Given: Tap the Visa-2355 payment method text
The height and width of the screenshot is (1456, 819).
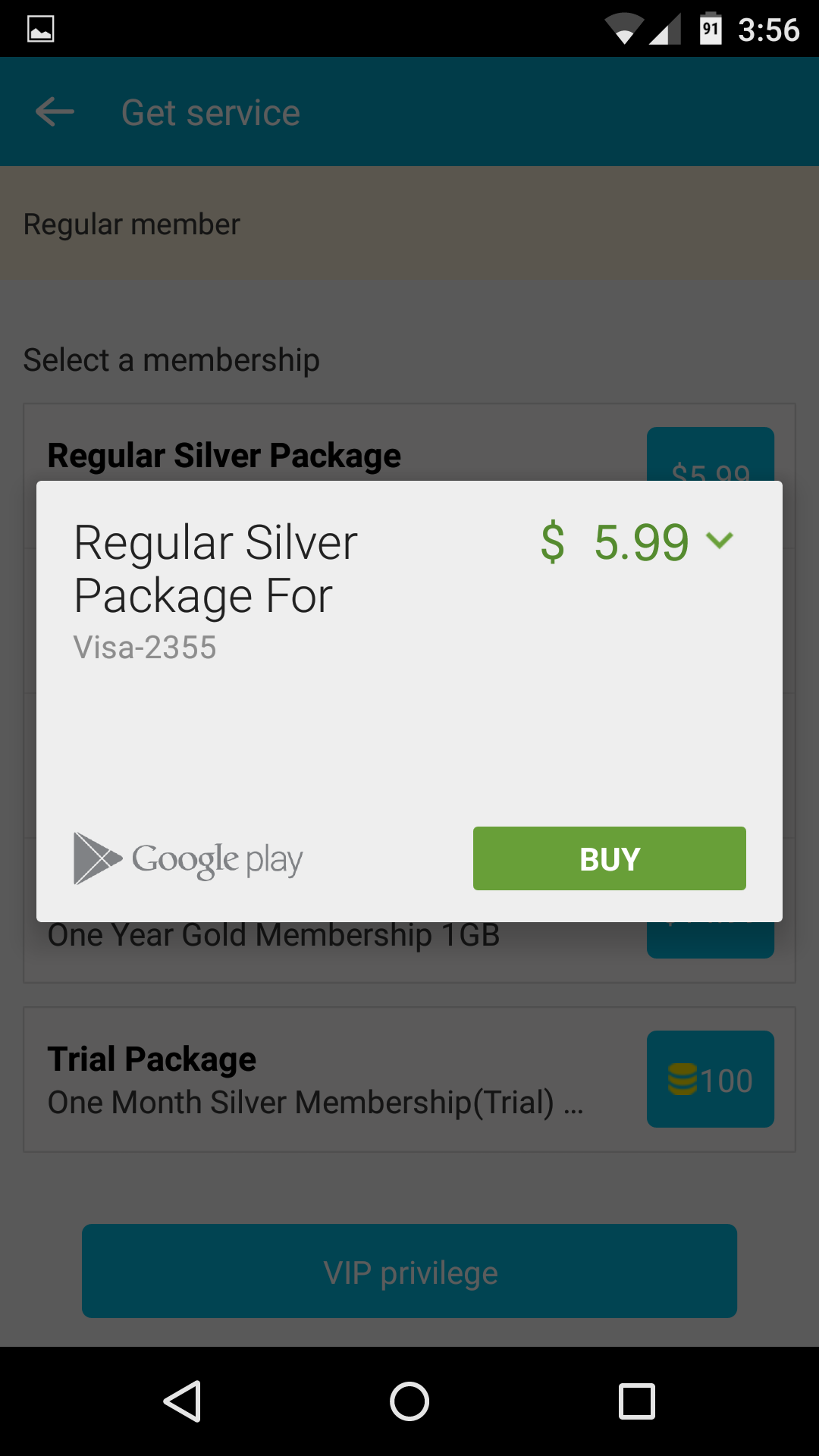Looking at the screenshot, I should [145, 648].
